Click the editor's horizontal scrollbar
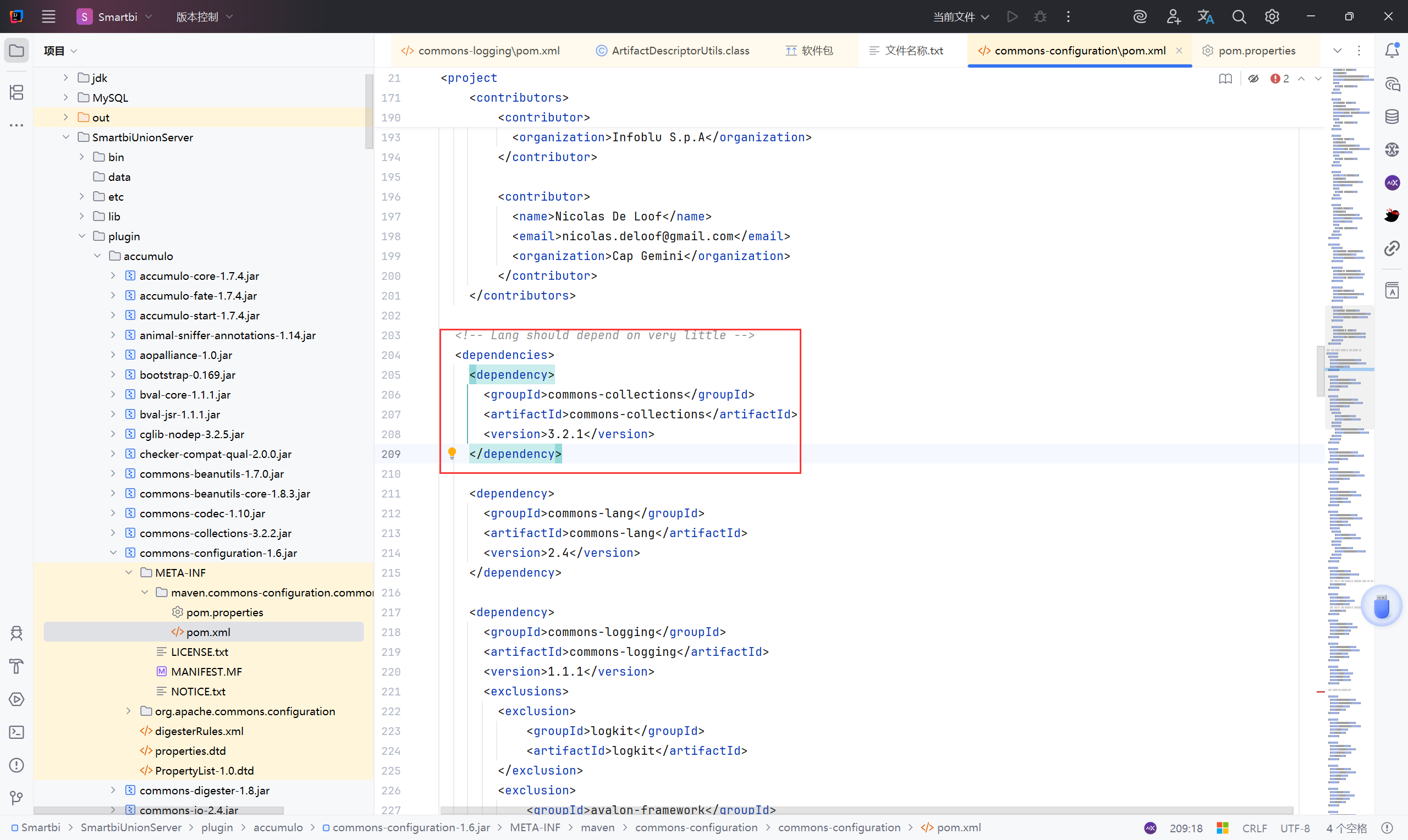This screenshot has width=1408, height=840. coord(866,810)
